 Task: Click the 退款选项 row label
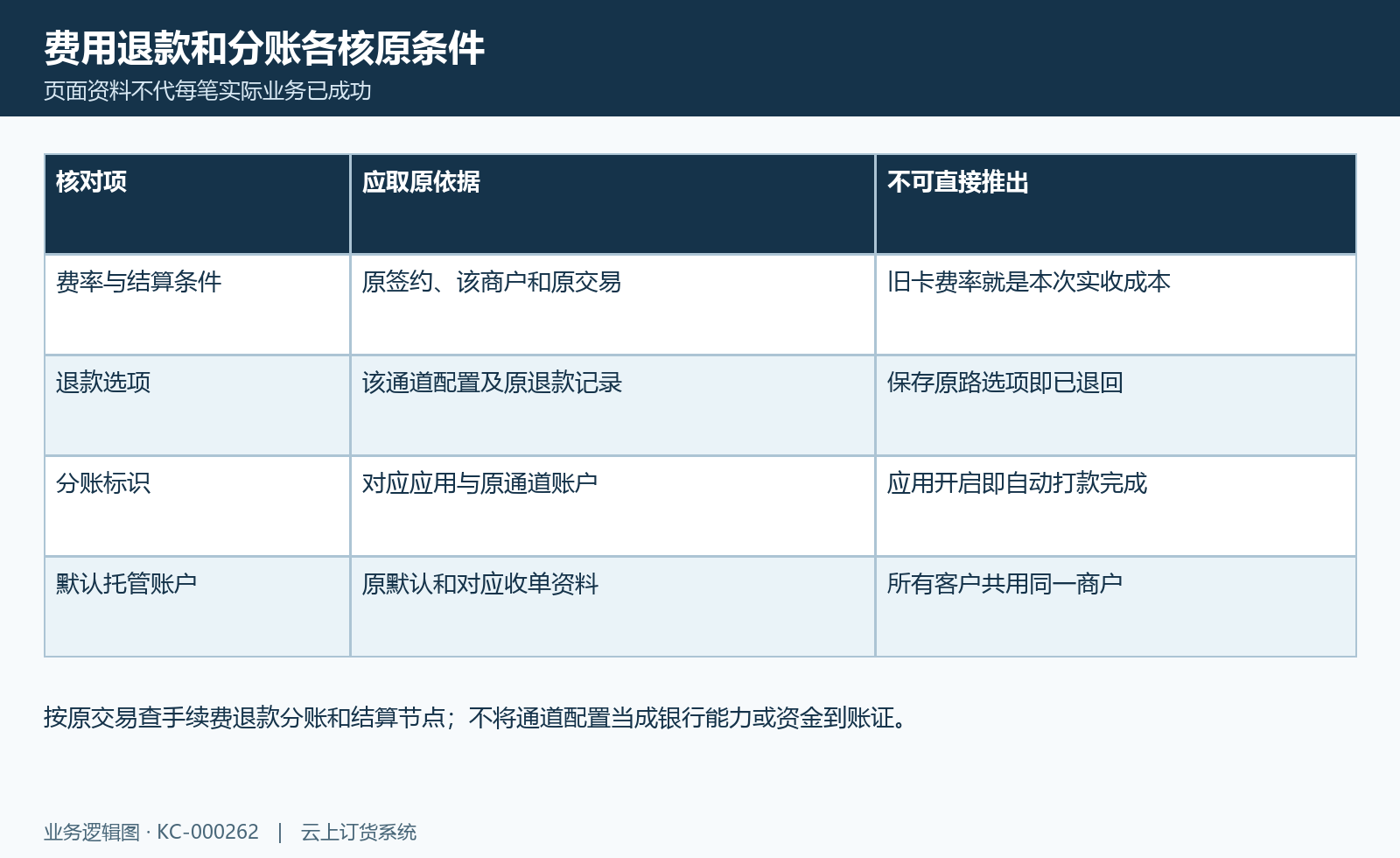coord(198,405)
